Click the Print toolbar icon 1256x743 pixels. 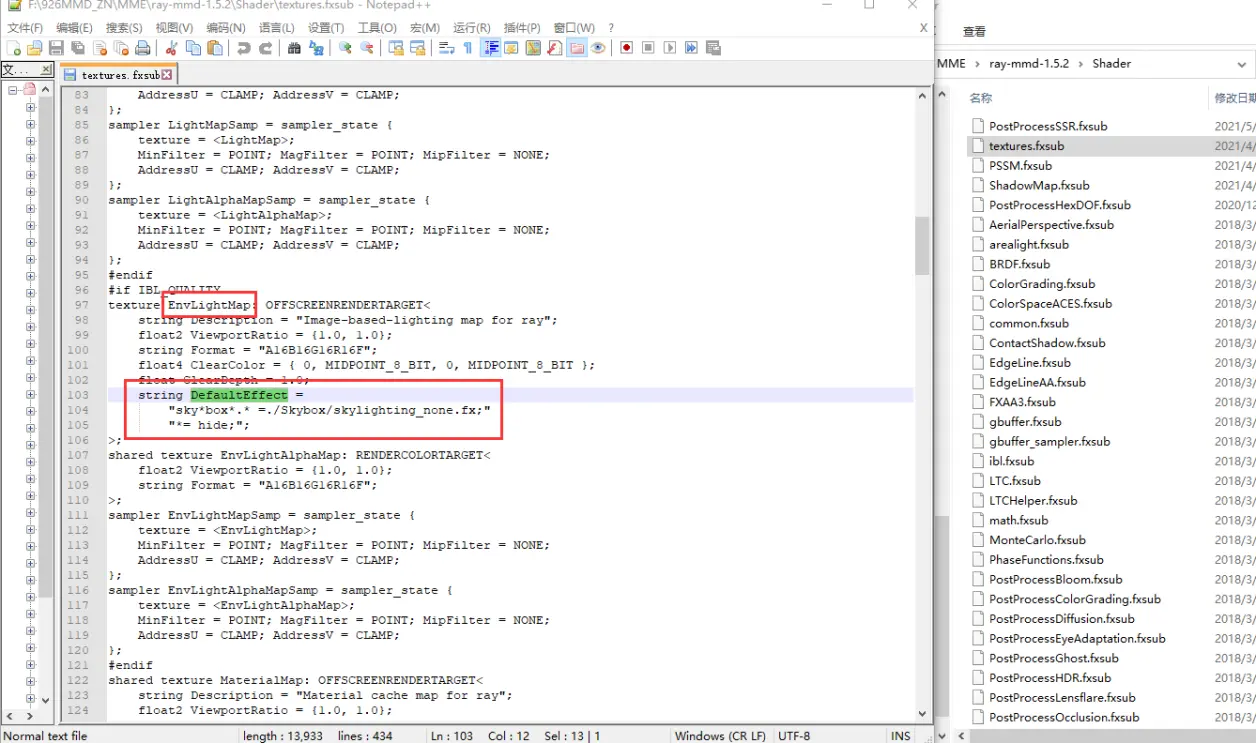pyautogui.click(x=142, y=48)
